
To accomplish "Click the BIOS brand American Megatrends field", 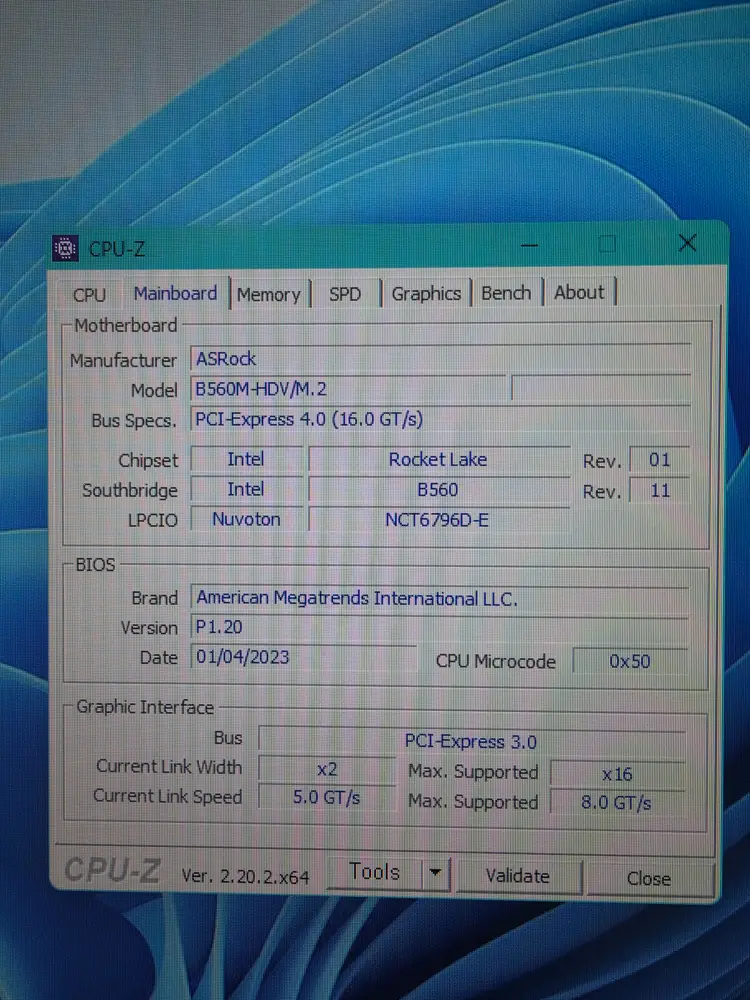I will pos(440,598).
